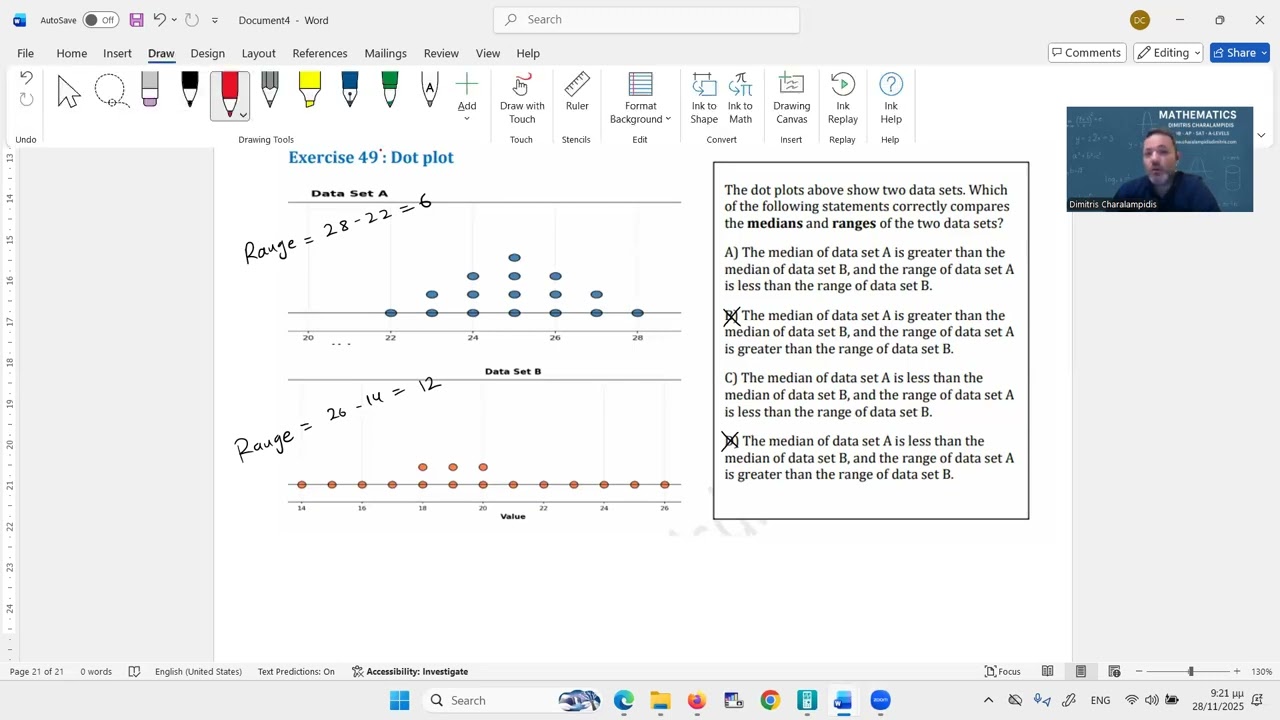
Task: Undo the last action in Draw ribbon
Action: (26, 78)
